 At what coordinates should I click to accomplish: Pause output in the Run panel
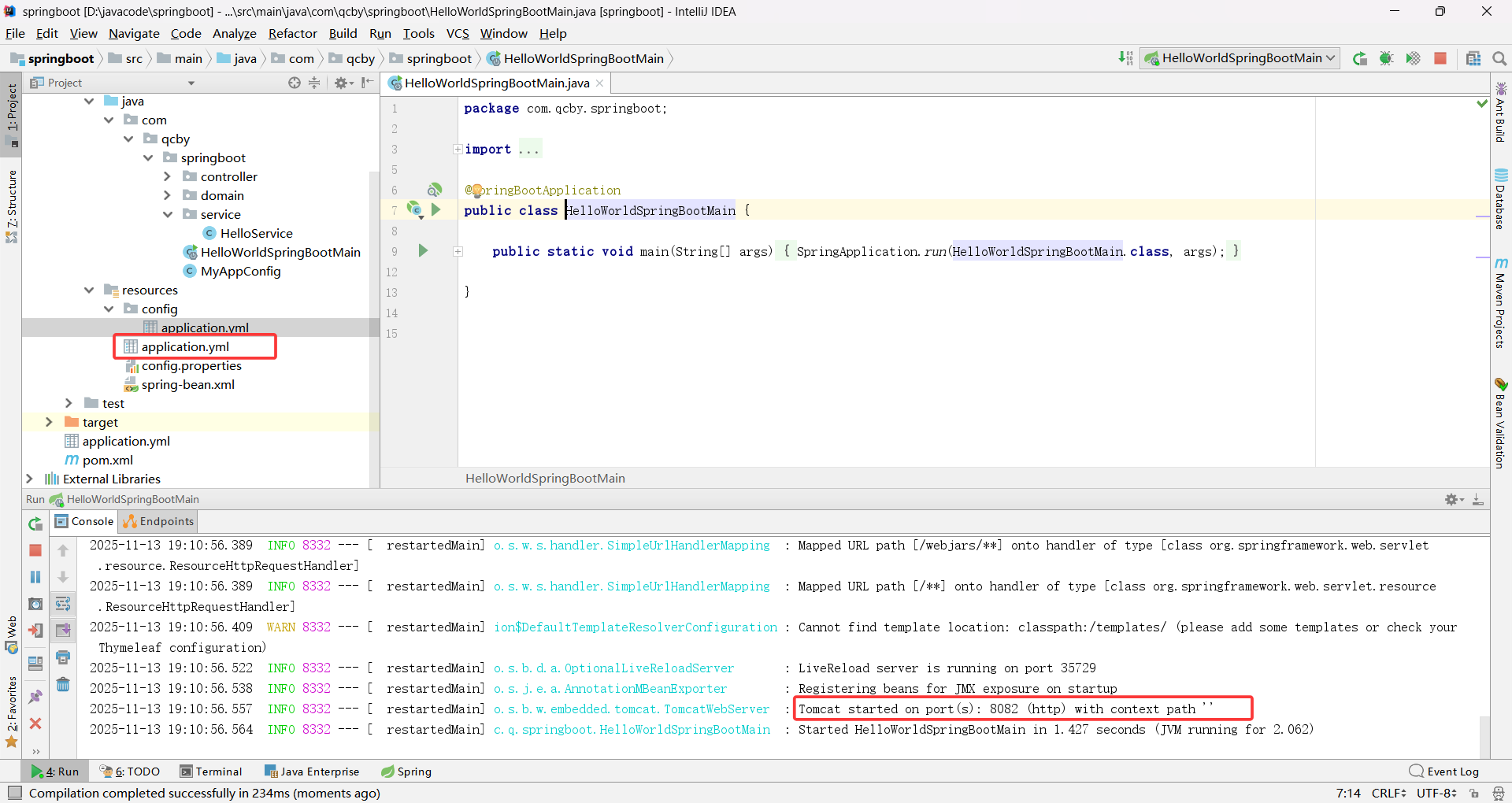35,577
